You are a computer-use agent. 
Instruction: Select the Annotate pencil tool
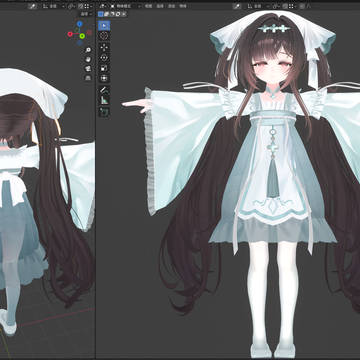104,90
